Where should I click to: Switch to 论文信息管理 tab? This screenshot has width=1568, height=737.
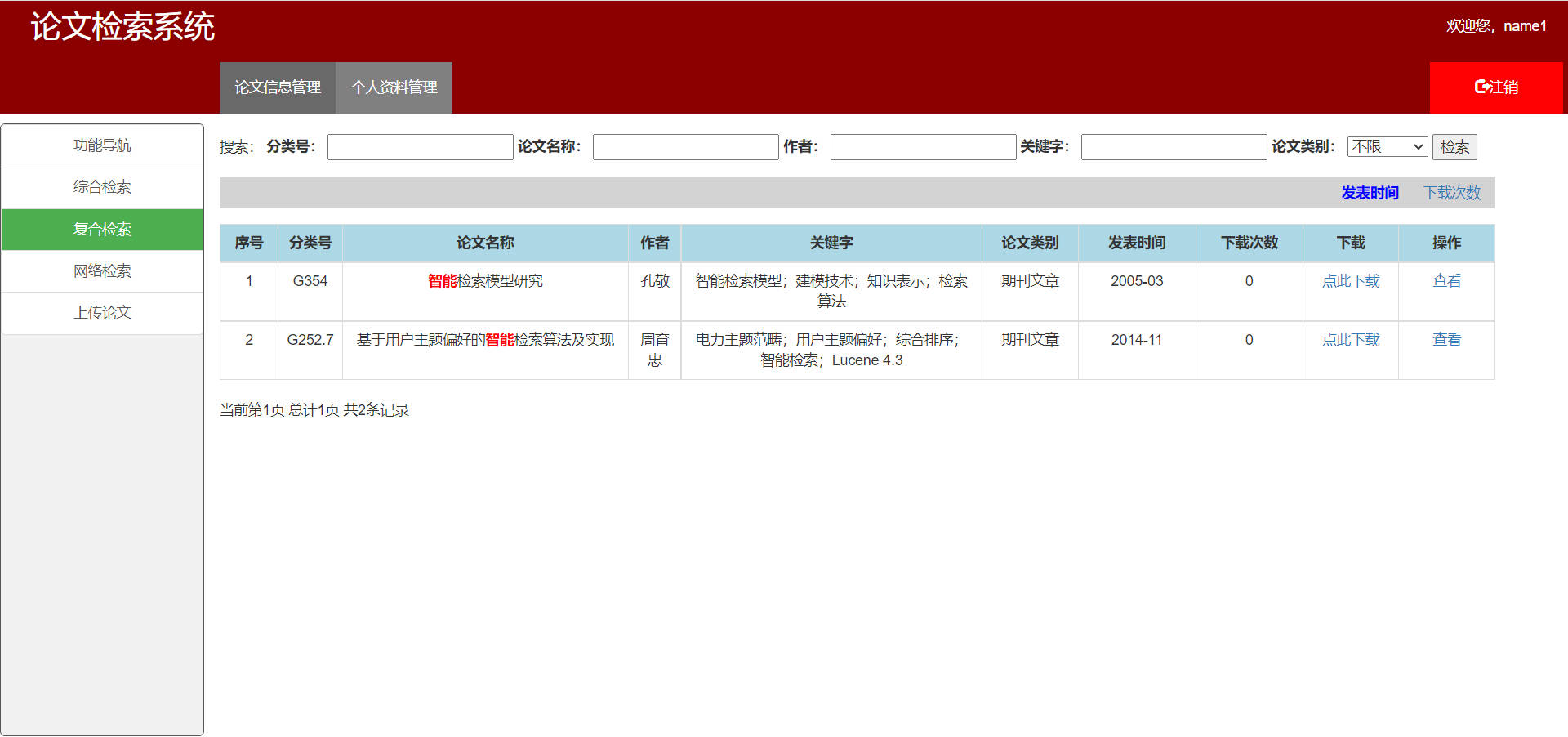[x=278, y=87]
